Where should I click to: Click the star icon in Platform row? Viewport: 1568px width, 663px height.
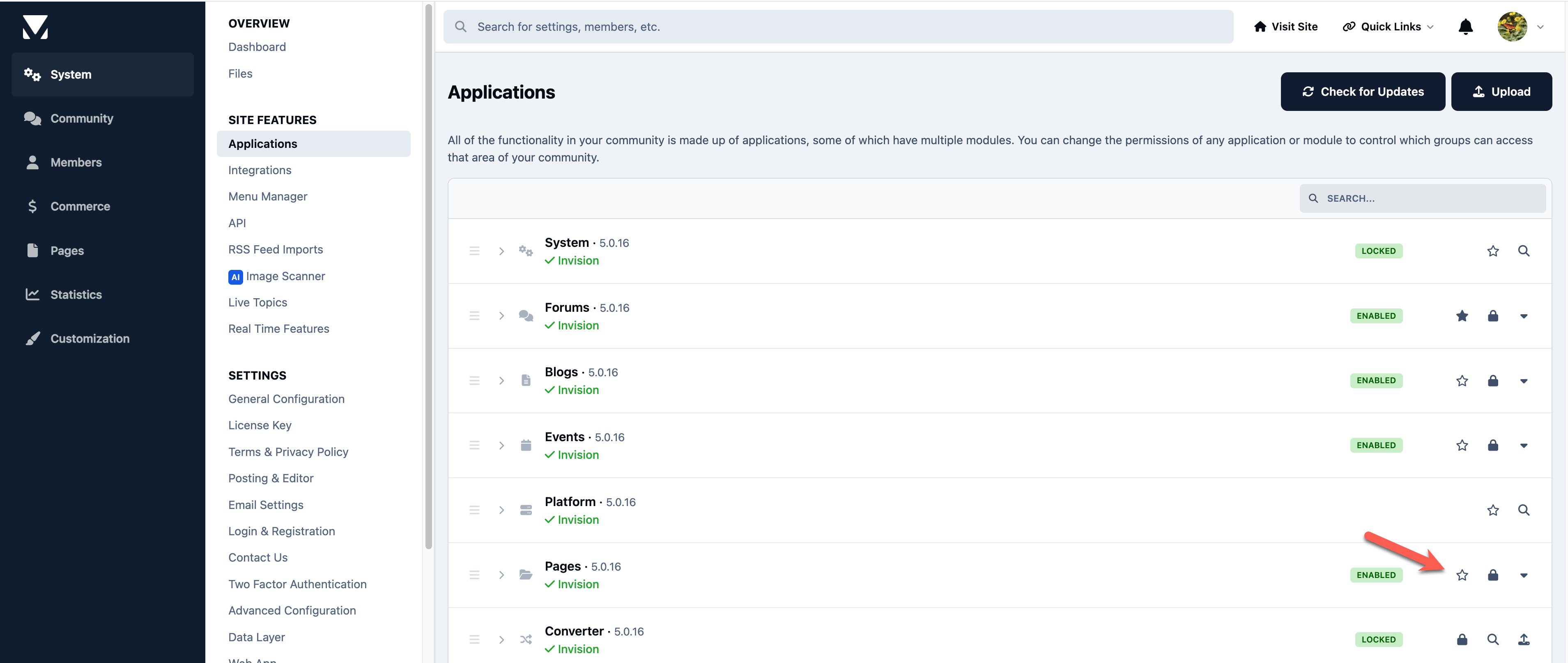pyautogui.click(x=1492, y=510)
